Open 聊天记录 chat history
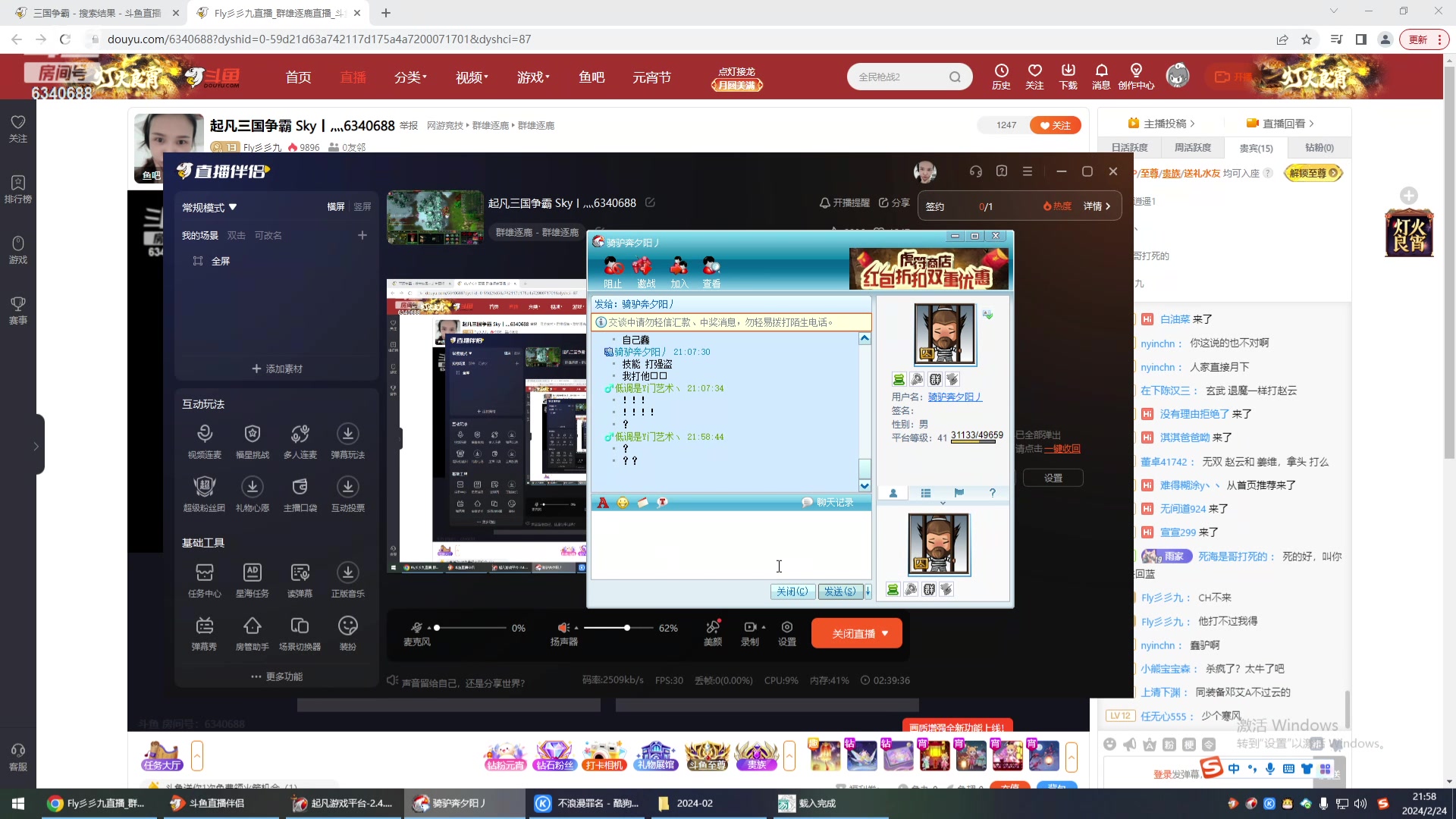Screen dimensions: 1456x819 [x=827, y=503]
